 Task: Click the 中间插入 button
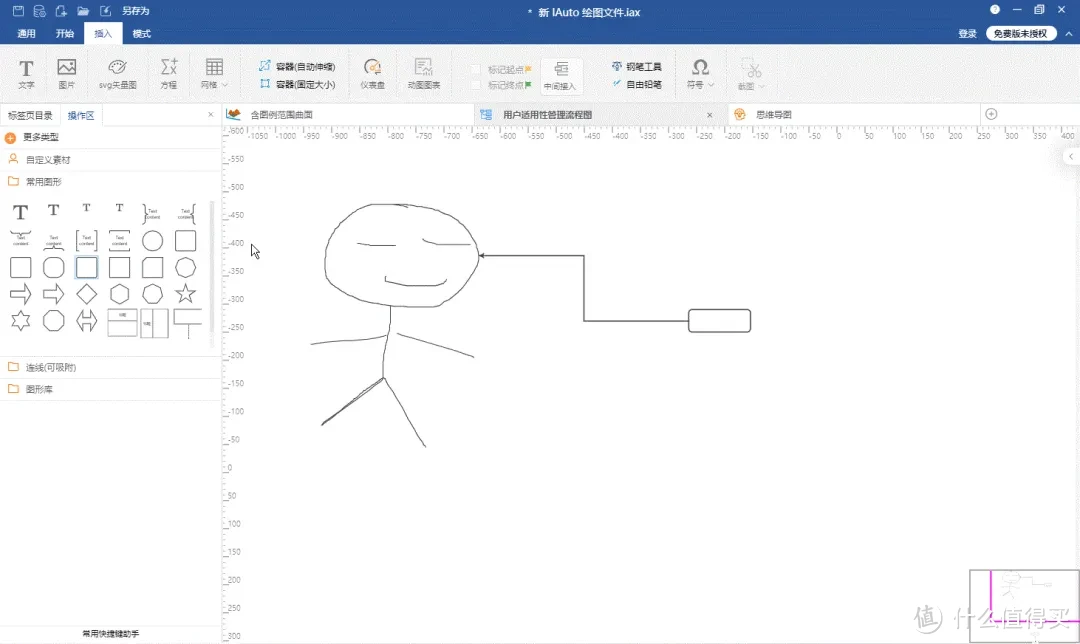tap(561, 76)
